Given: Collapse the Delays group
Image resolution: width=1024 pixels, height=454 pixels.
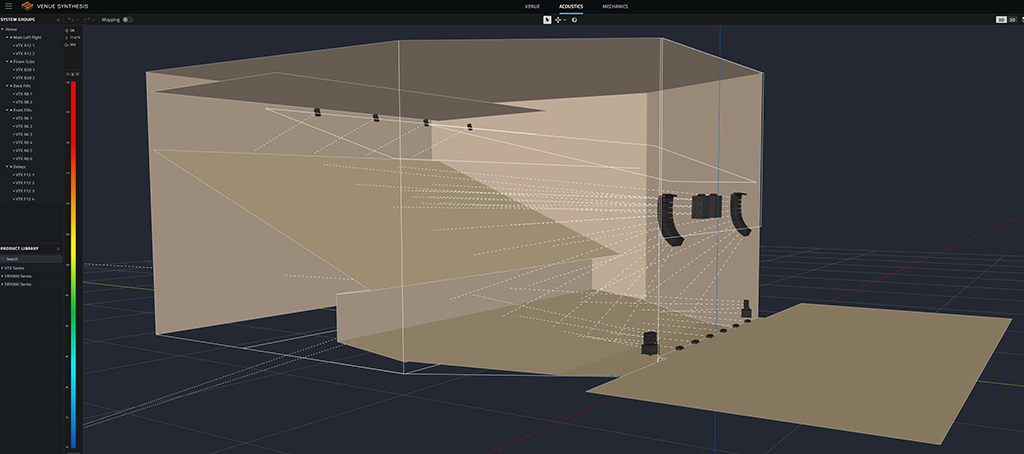Looking at the screenshot, I should pos(8,166).
